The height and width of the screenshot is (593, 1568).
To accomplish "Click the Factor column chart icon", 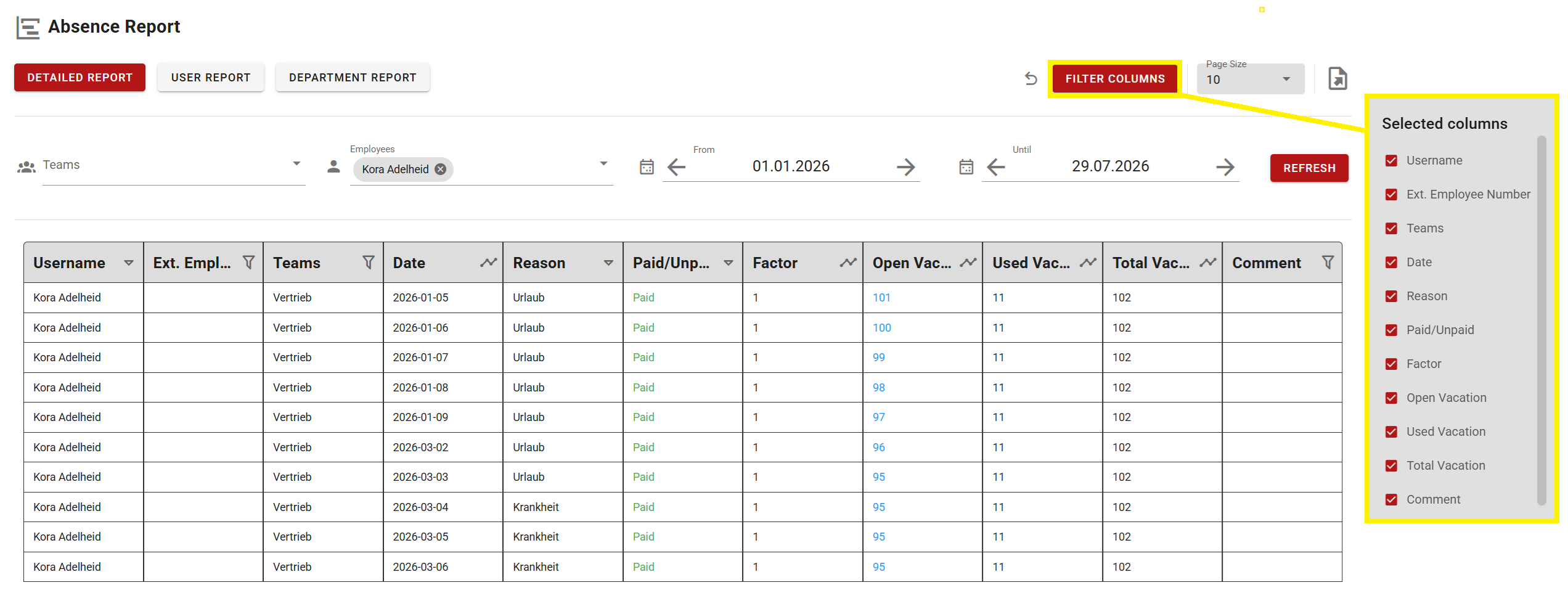I will pos(848,263).
